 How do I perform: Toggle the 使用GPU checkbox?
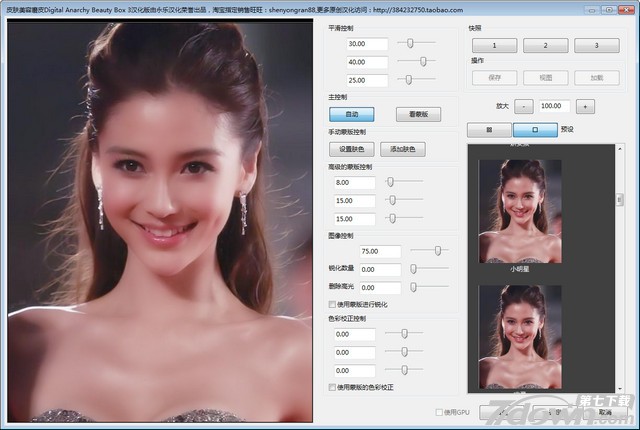(438, 412)
